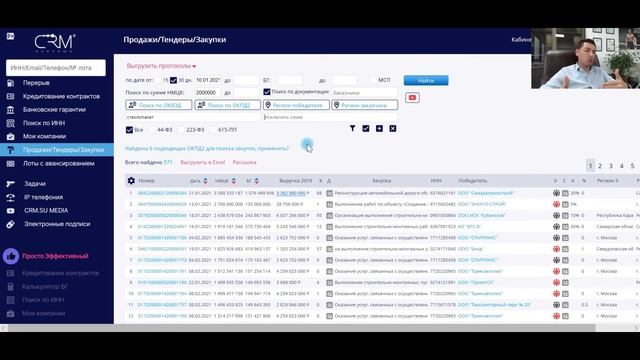Open document icon in ЭНЕРГО-СТРОЙ row
The height and width of the screenshot is (360, 640).
click(329, 204)
